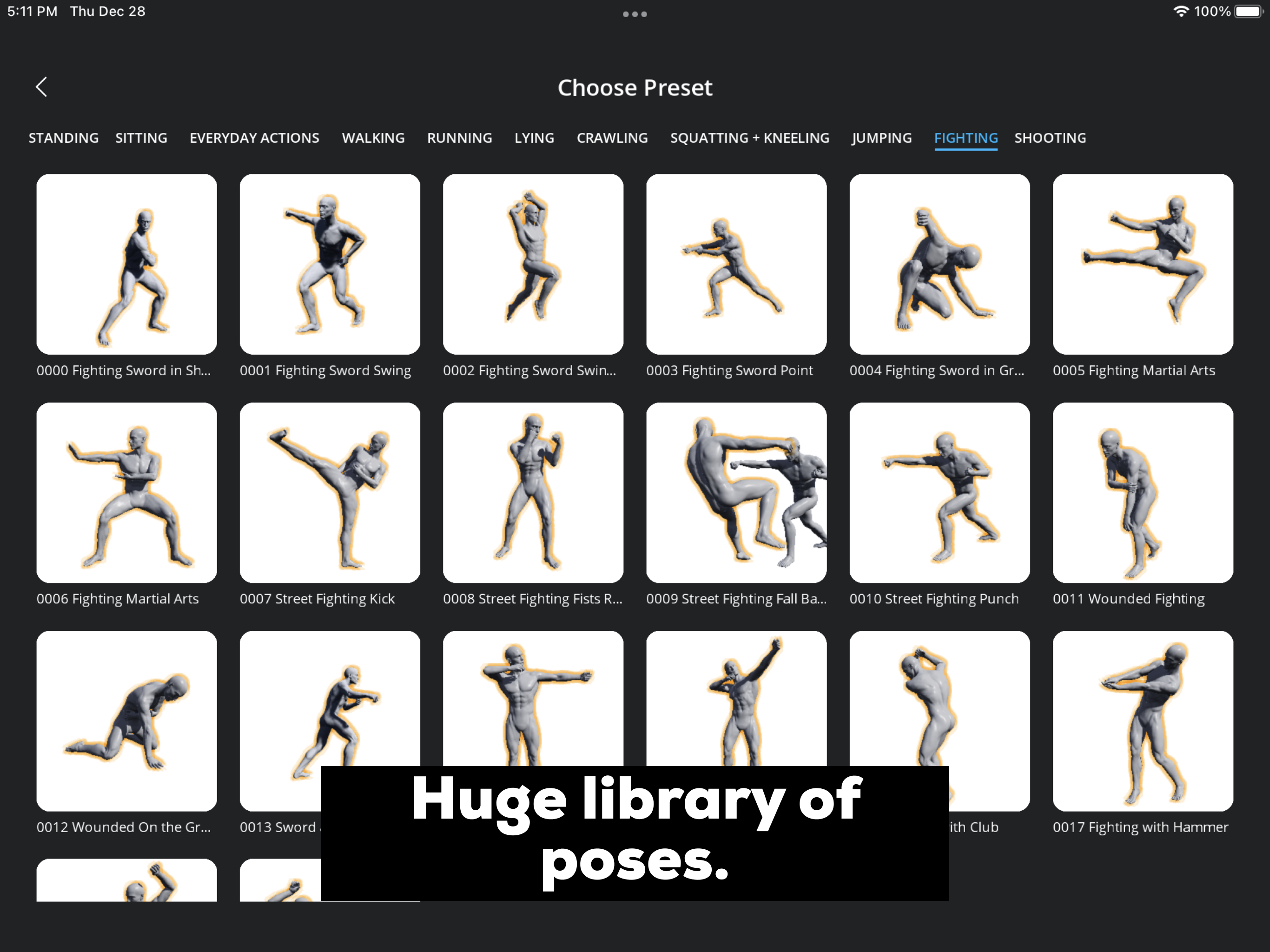This screenshot has height=952, width=1270.
Task: Open the three-dot multitasking menu
Action: point(635,14)
